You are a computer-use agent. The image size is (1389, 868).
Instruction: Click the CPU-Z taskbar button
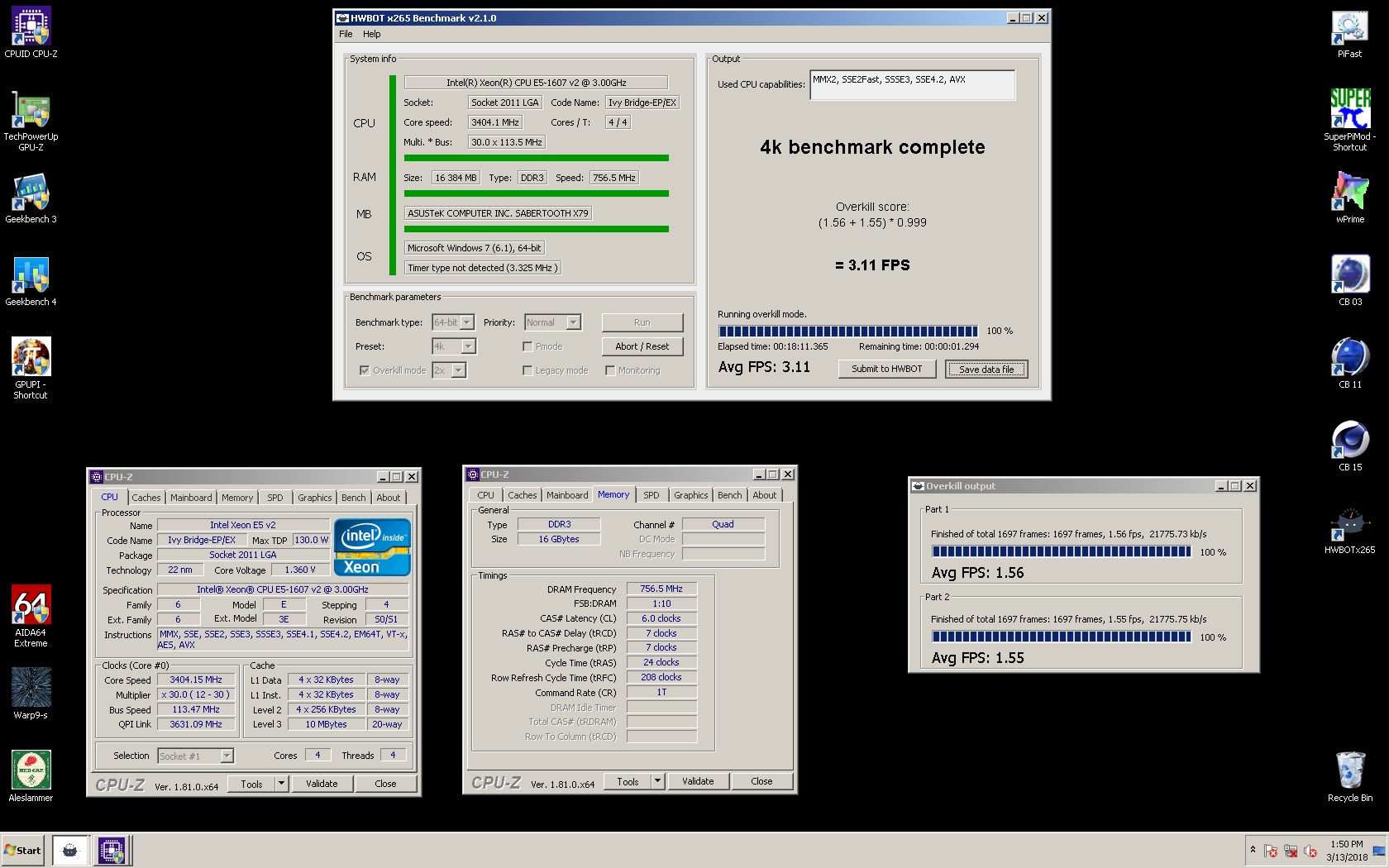pos(111,850)
